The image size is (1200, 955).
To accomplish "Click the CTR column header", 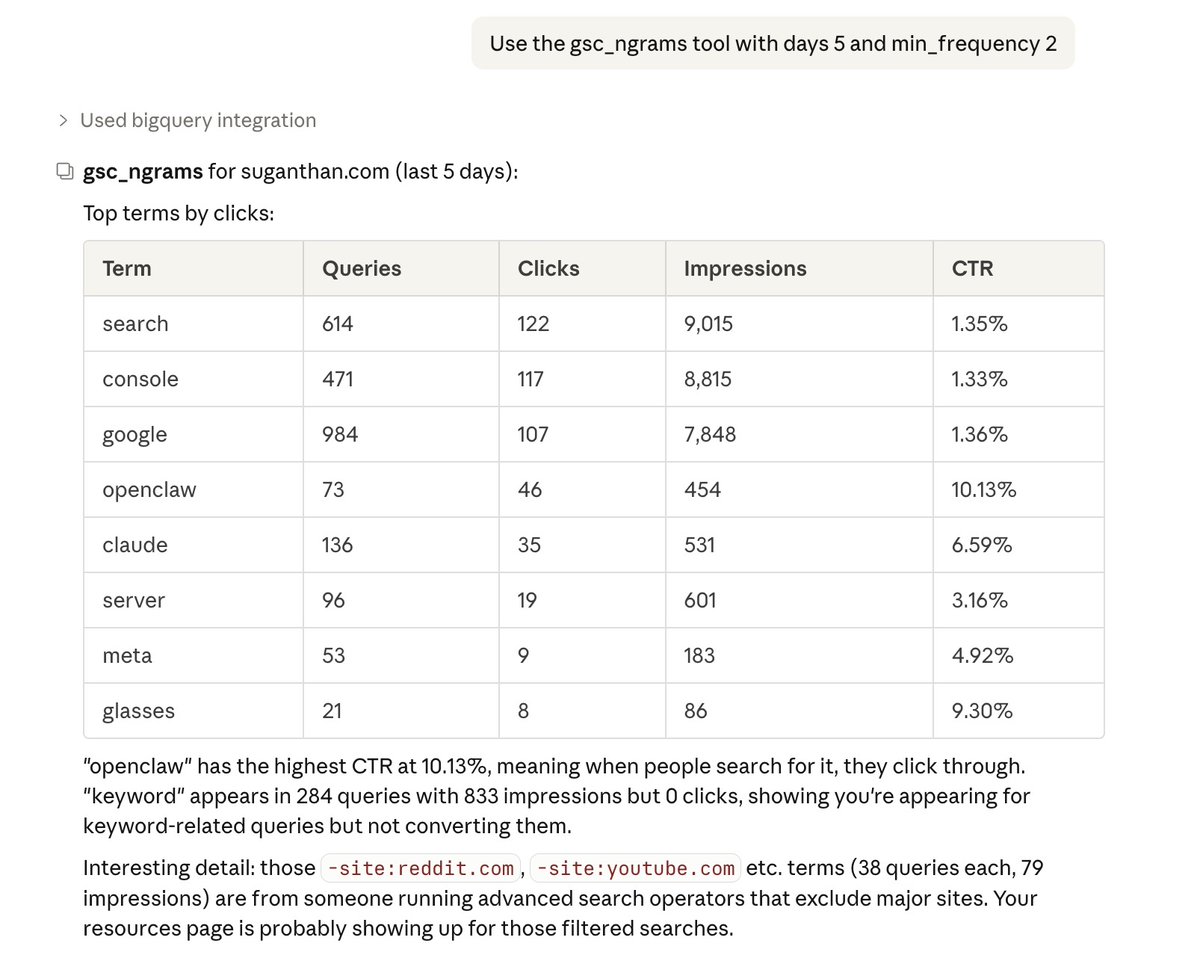I will (973, 269).
